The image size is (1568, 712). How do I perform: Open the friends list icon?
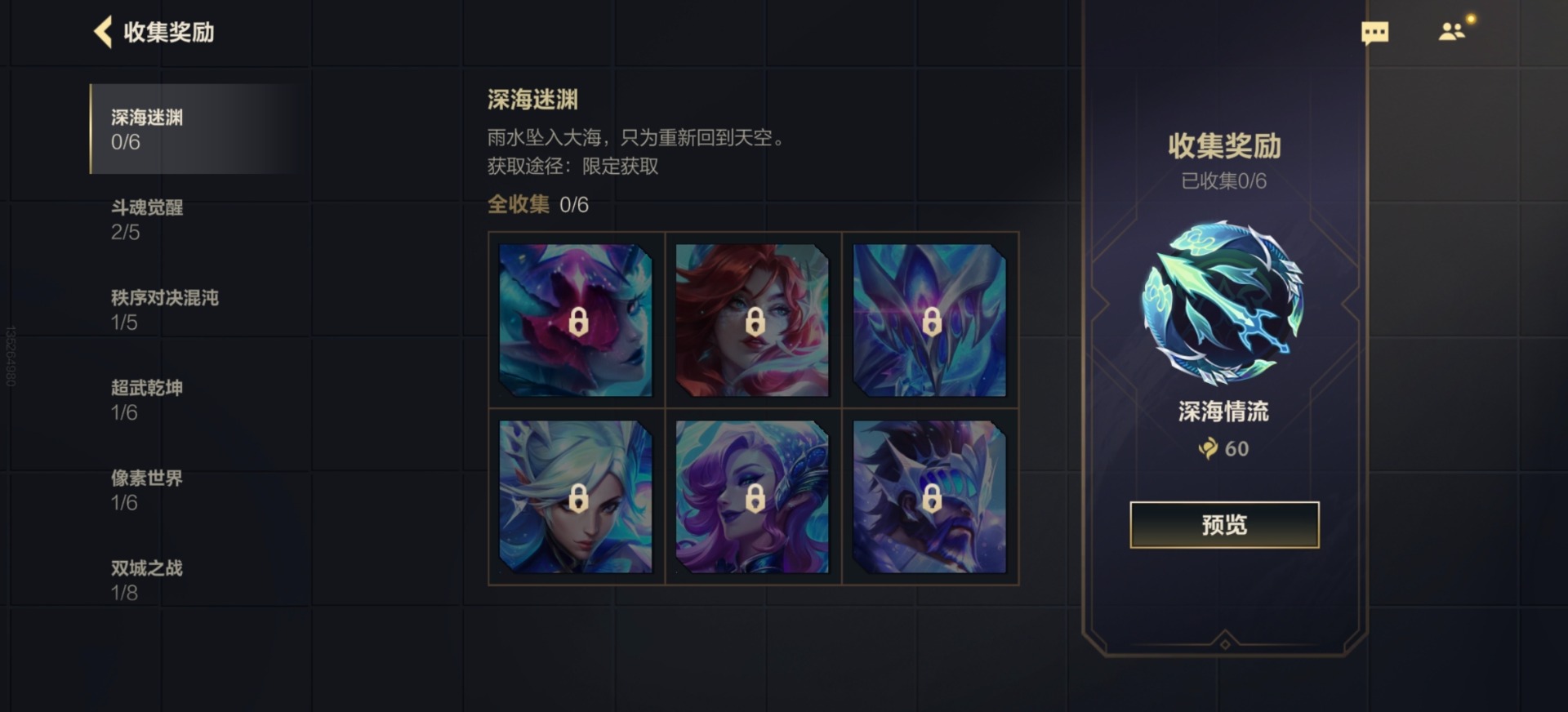click(1453, 31)
